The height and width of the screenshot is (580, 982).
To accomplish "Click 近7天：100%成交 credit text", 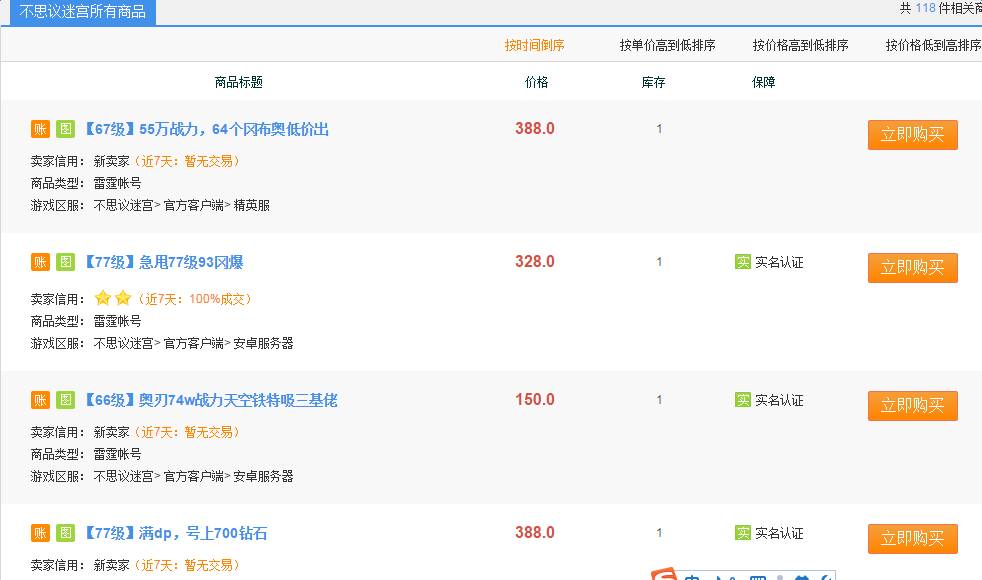I will tap(195, 299).
